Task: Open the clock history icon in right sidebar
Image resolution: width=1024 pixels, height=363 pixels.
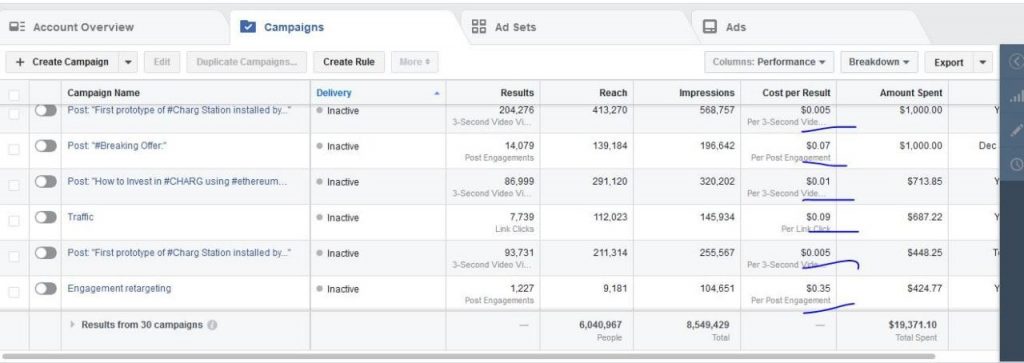Action: pyautogui.click(x=1016, y=165)
